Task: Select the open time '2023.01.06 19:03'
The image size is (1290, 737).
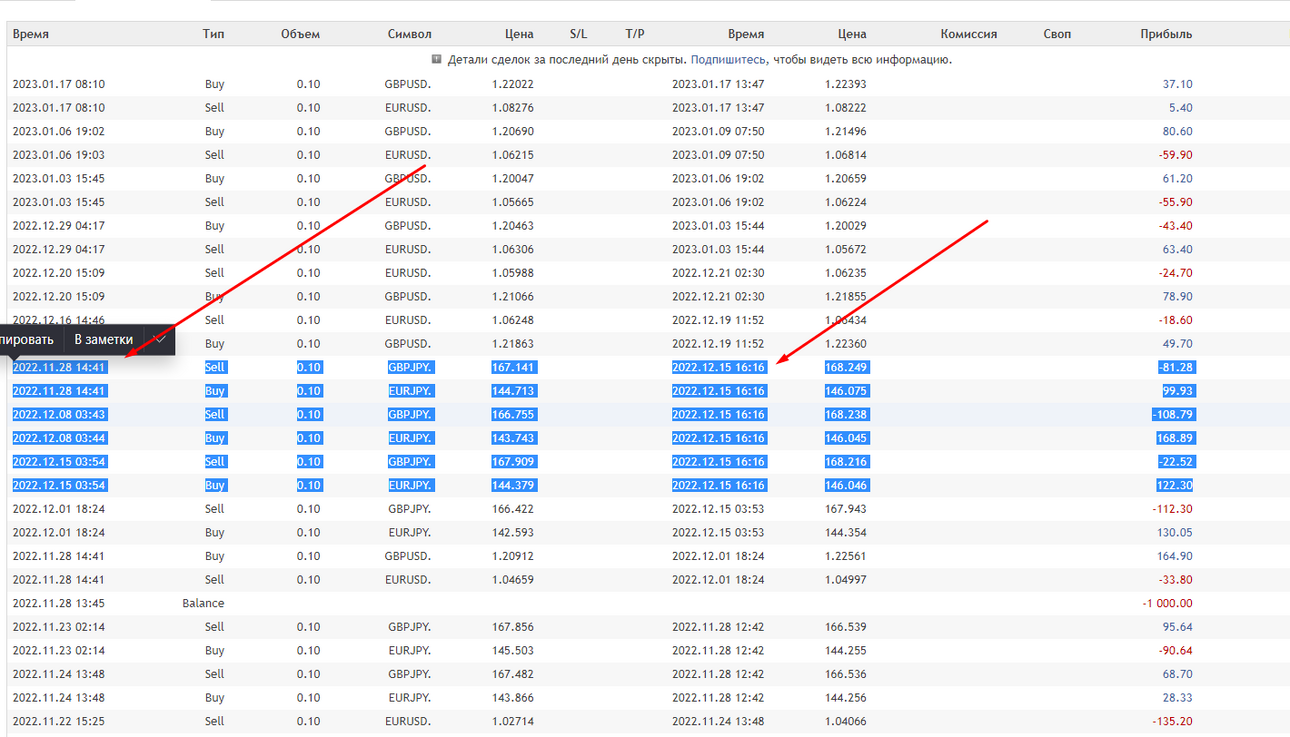Action: click(x=58, y=155)
